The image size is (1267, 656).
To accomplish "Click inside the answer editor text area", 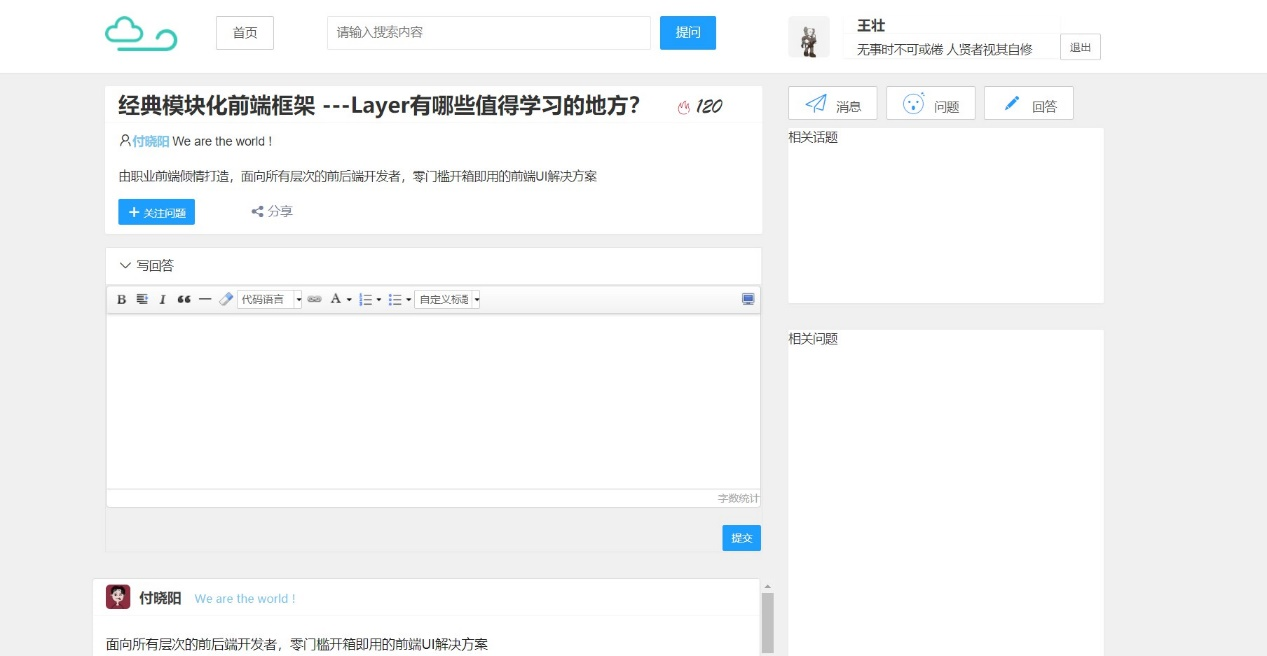I will pyautogui.click(x=433, y=402).
